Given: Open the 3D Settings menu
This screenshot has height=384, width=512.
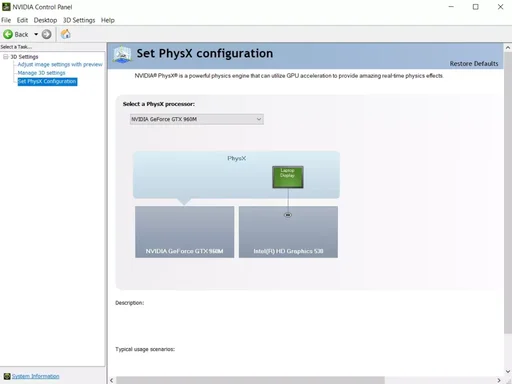Looking at the screenshot, I should [79, 20].
